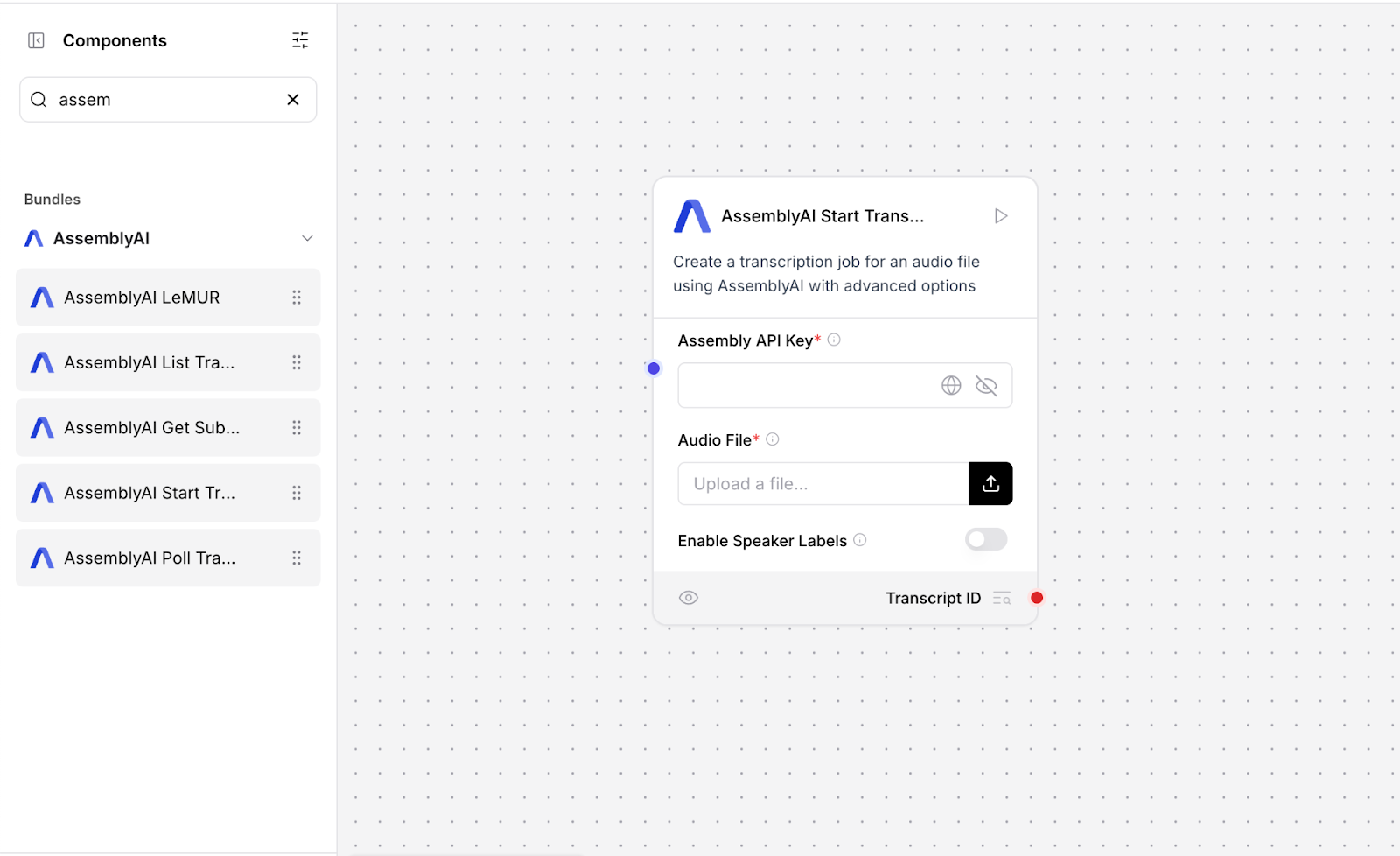Click AssemblyAI logo beside Poll Tra... item
Viewport: 1400px width, 856px height.
tap(42, 558)
